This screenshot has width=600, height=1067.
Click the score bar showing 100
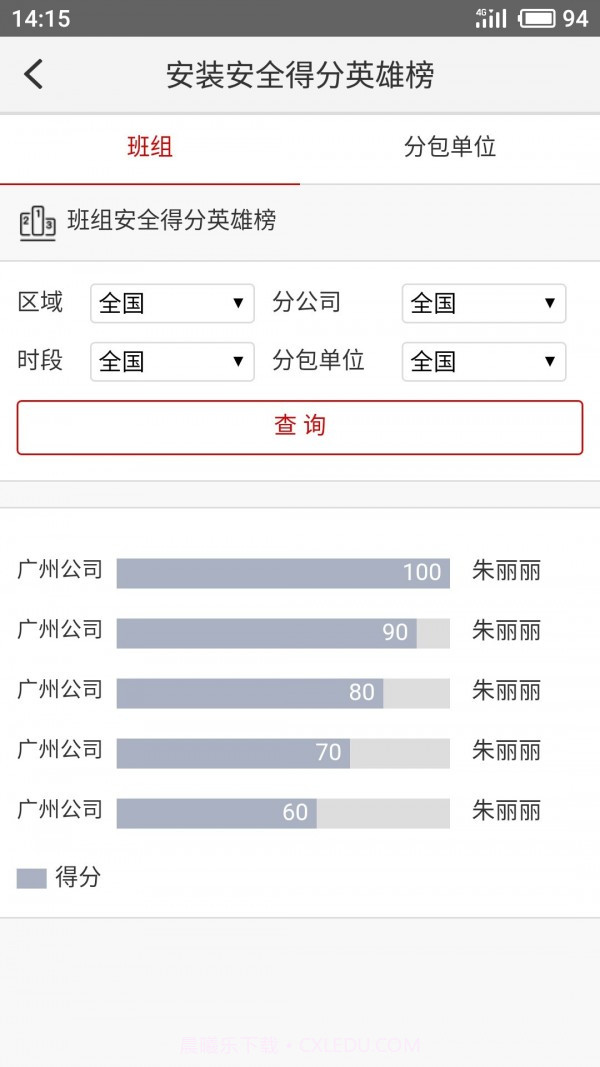click(x=283, y=571)
